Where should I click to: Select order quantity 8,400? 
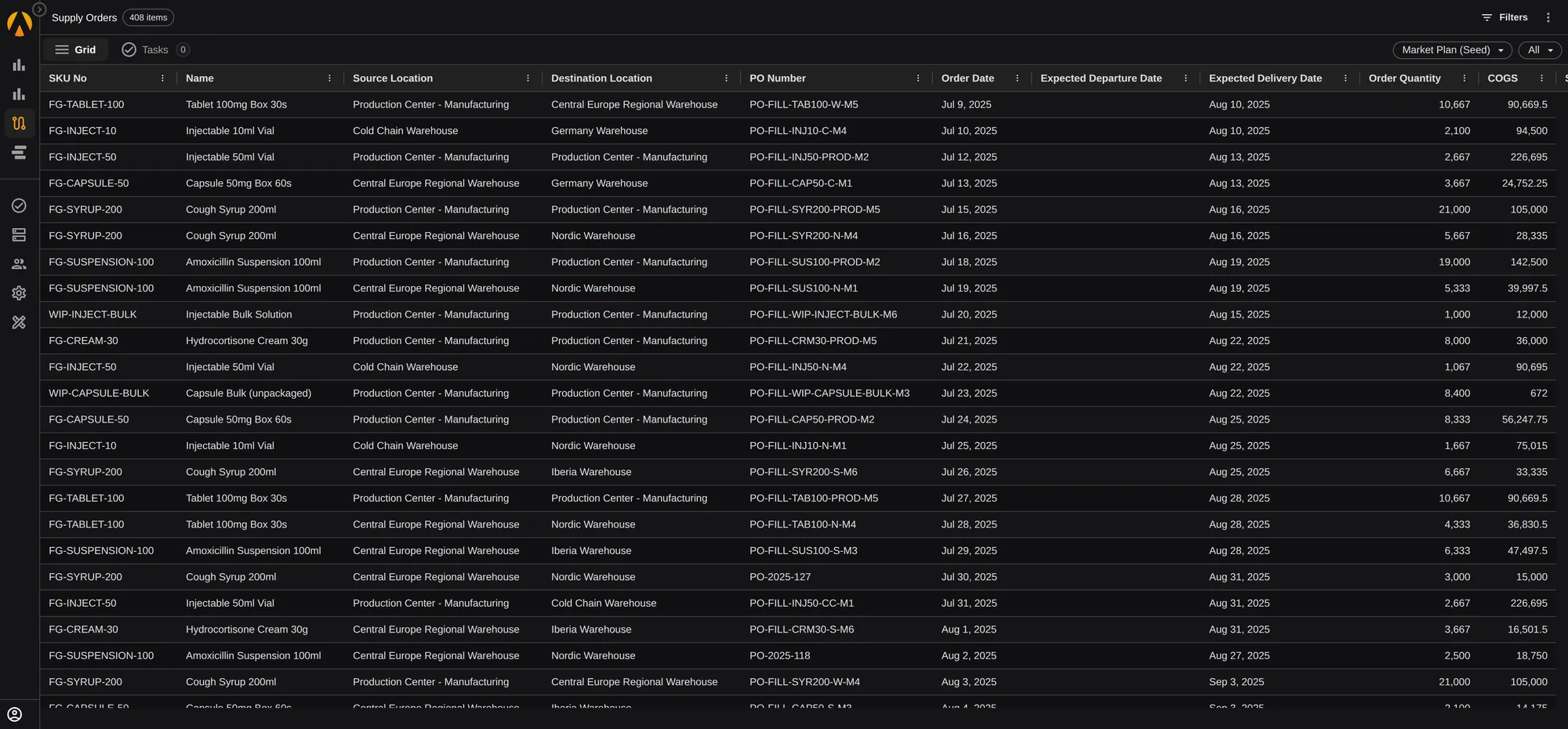pyautogui.click(x=1457, y=394)
